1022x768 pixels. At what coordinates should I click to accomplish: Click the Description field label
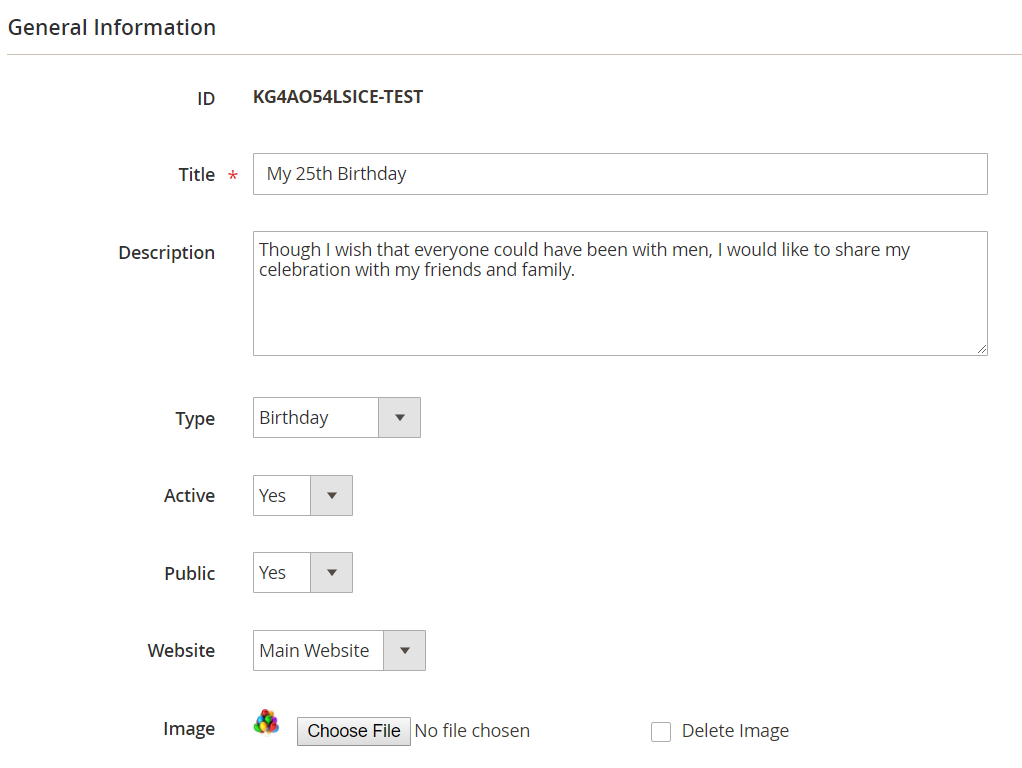point(167,253)
